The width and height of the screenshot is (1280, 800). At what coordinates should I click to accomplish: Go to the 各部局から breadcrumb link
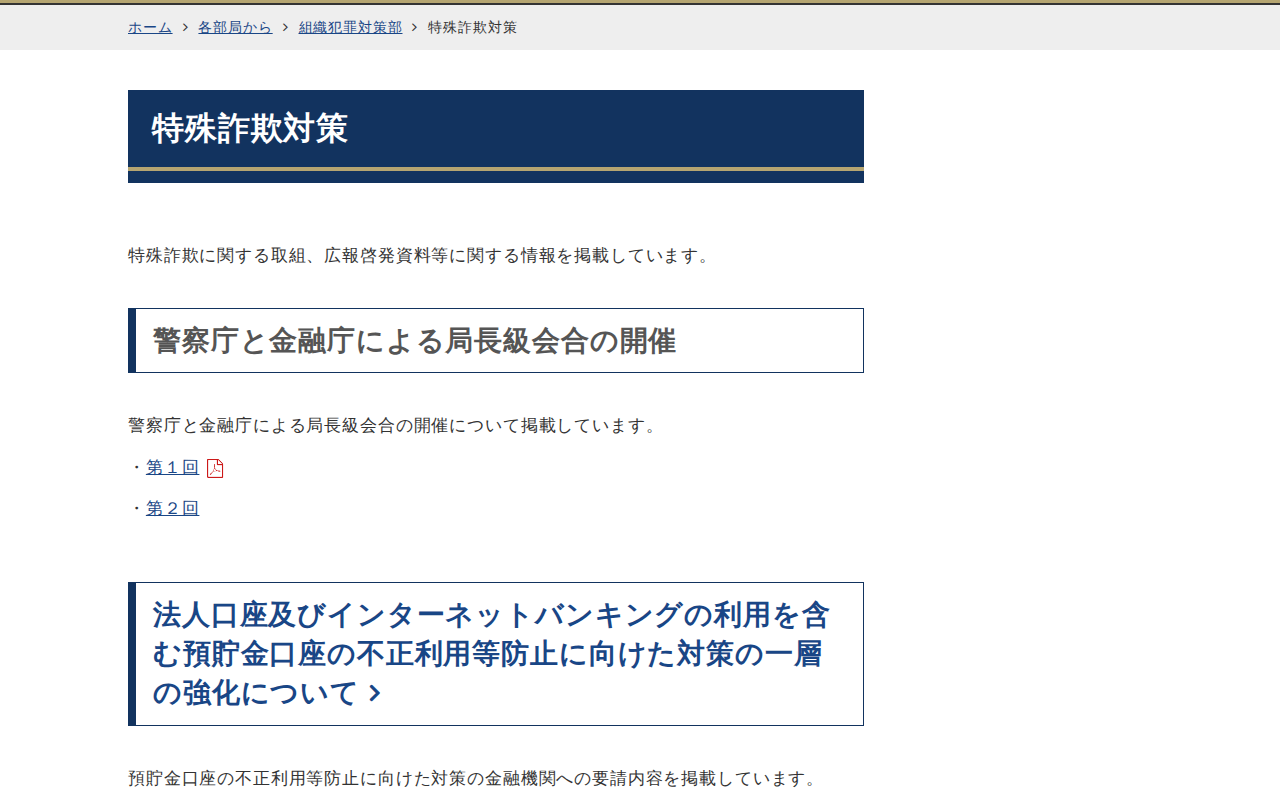235,27
